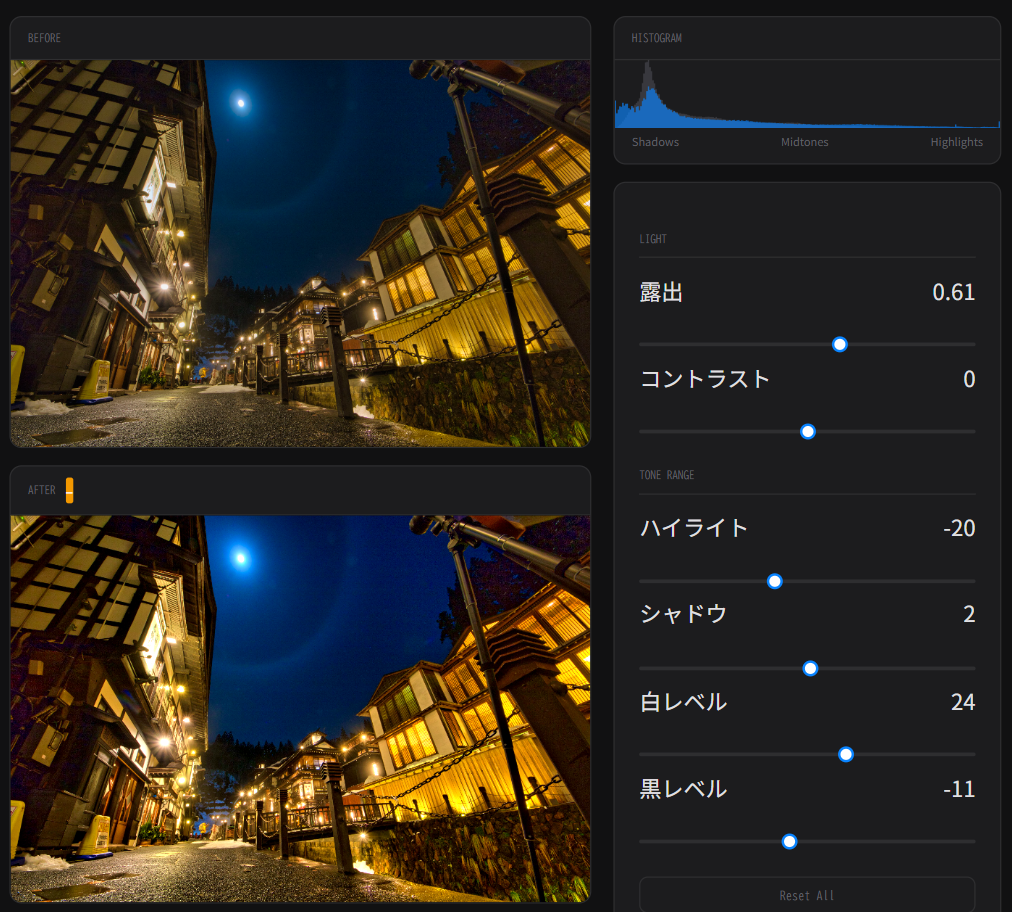Click the orange indicator beside AFTER label
The height and width of the screenshot is (912, 1012).
(x=69, y=490)
